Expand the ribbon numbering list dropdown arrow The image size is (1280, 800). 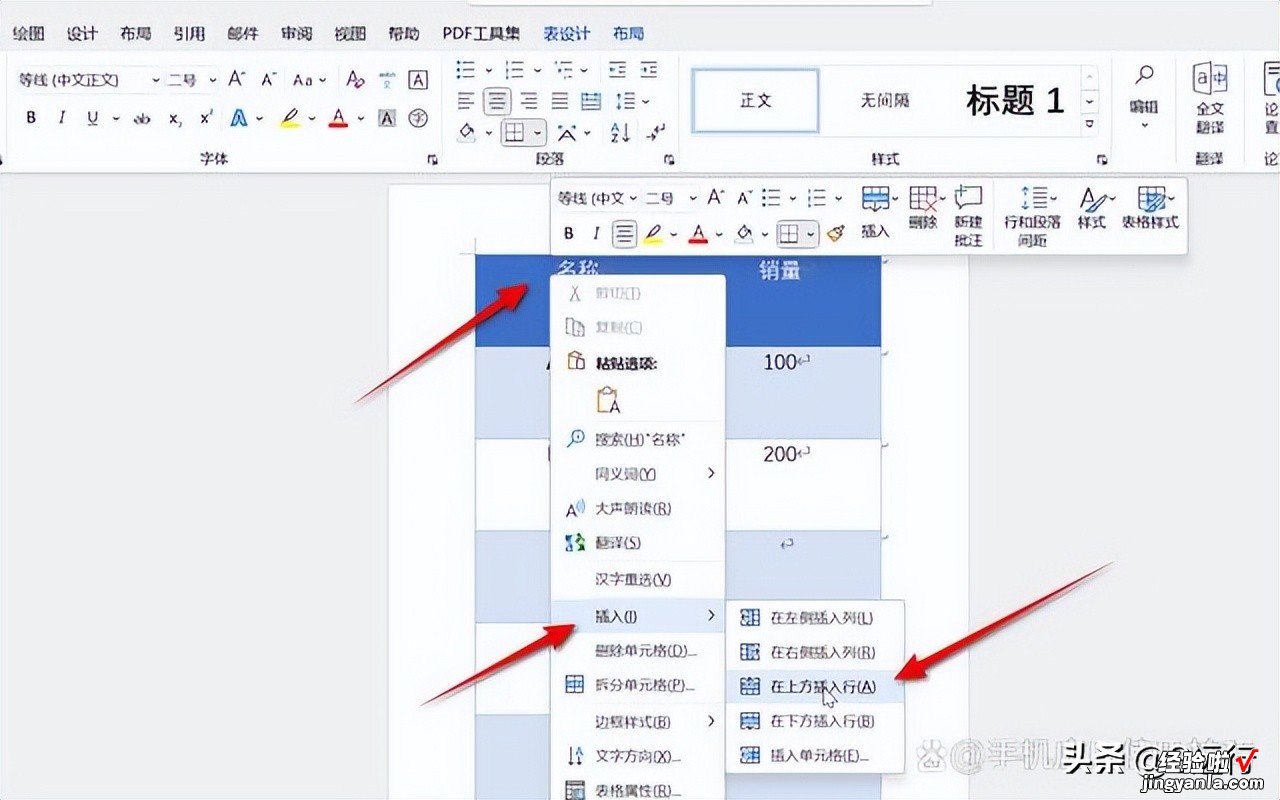point(539,70)
